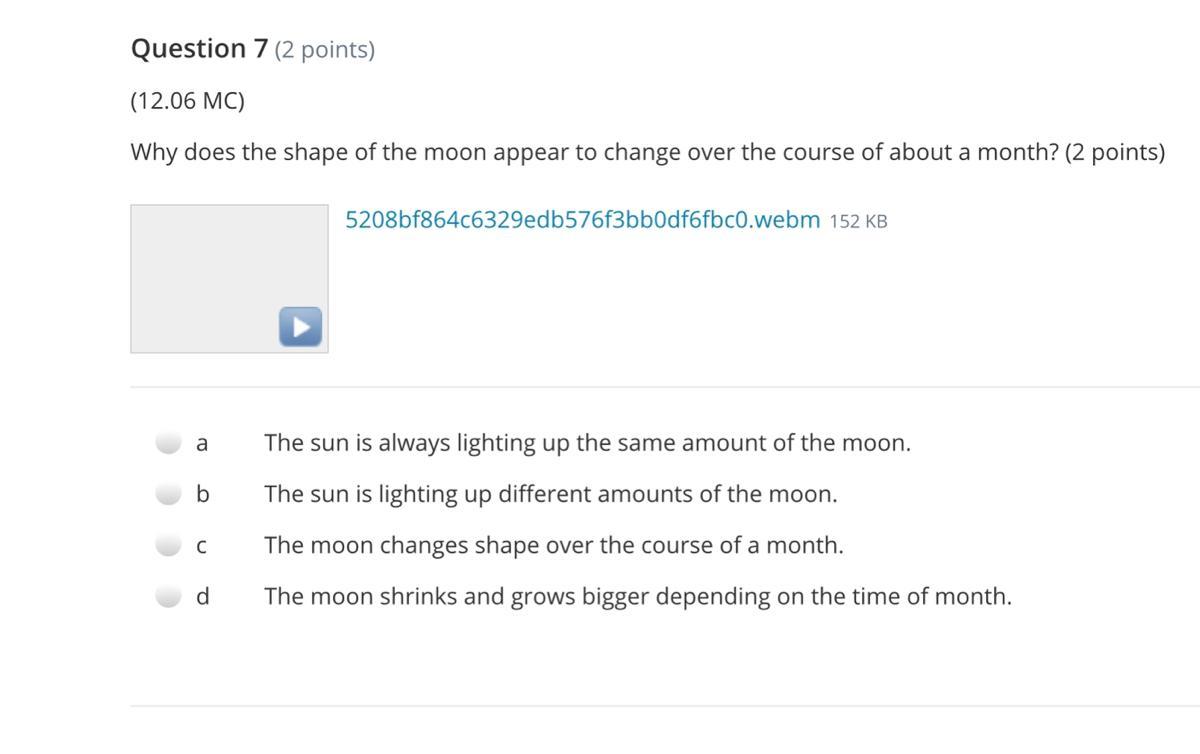Mark radio button for answer d
The image size is (1200, 754).
point(169,597)
